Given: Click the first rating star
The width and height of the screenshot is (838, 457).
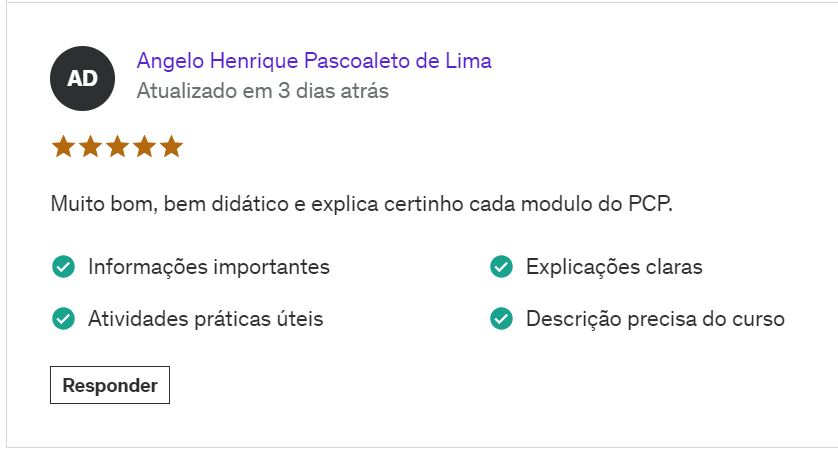Looking at the screenshot, I should pos(64,146).
